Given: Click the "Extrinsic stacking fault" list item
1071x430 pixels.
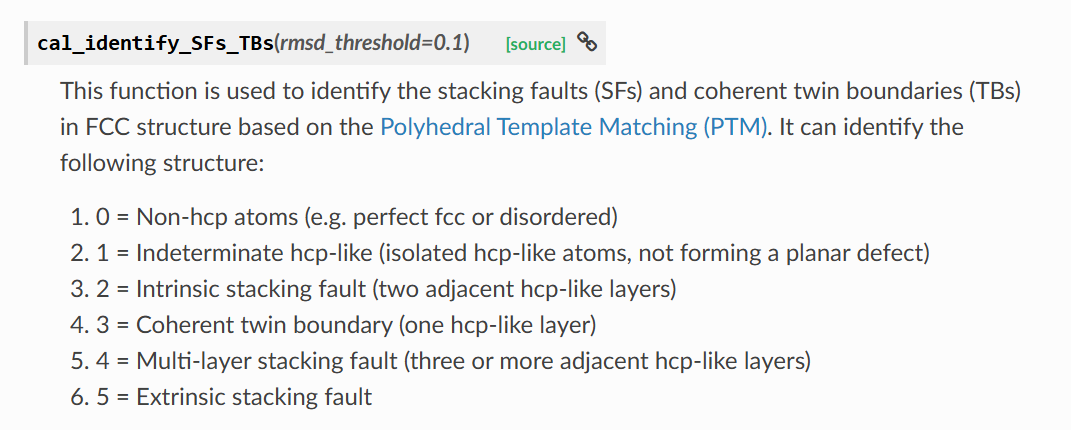Looking at the screenshot, I should pyautogui.click(x=254, y=397).
